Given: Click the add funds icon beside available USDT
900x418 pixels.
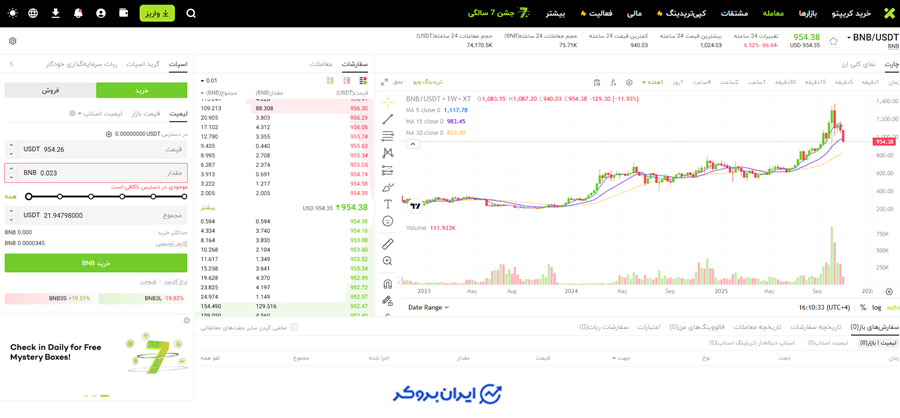Looking at the screenshot, I should click(x=109, y=134).
